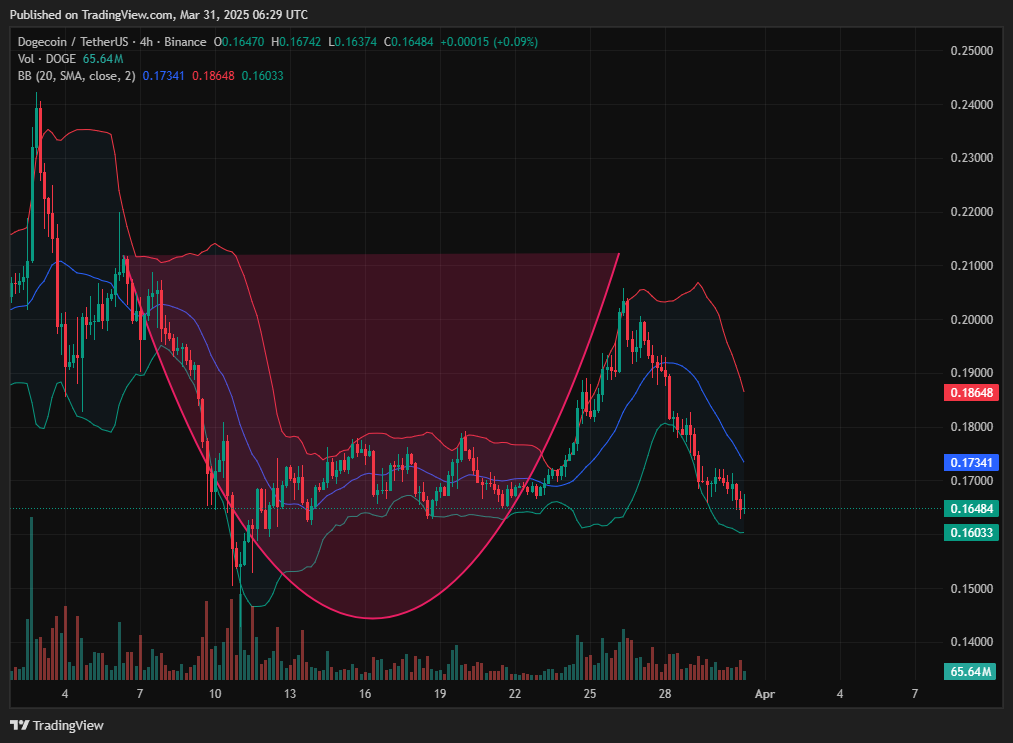Select the 4h interval label

pos(153,42)
